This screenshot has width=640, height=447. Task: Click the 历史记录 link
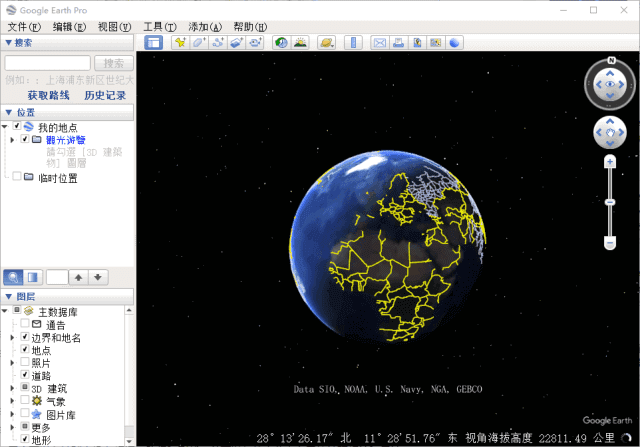[x=106, y=95]
